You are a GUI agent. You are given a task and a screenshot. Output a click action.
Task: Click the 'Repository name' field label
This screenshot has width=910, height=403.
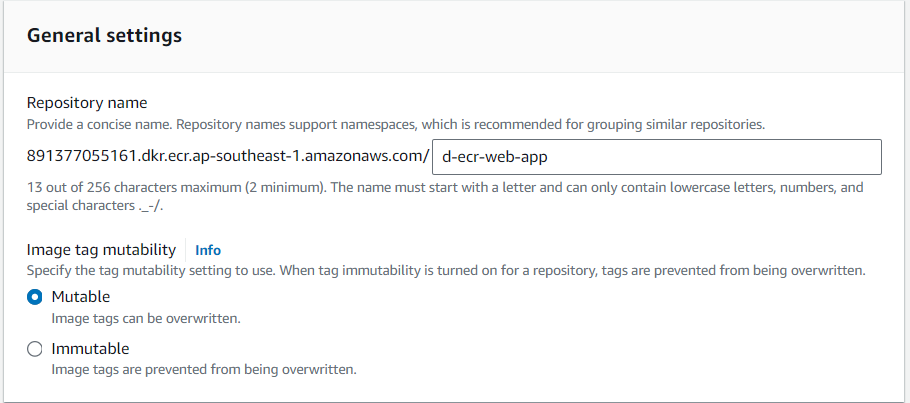point(87,103)
